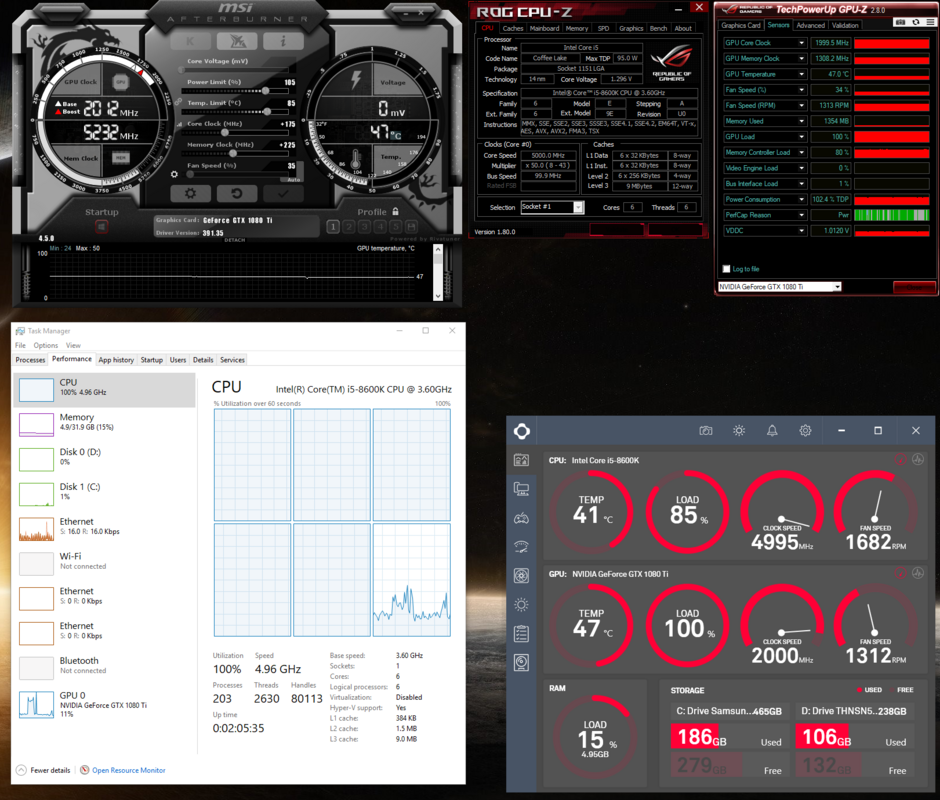Image resolution: width=940 pixels, height=800 pixels.
Task: Open Afterburner settings with the gear button
Action: (x=191, y=193)
